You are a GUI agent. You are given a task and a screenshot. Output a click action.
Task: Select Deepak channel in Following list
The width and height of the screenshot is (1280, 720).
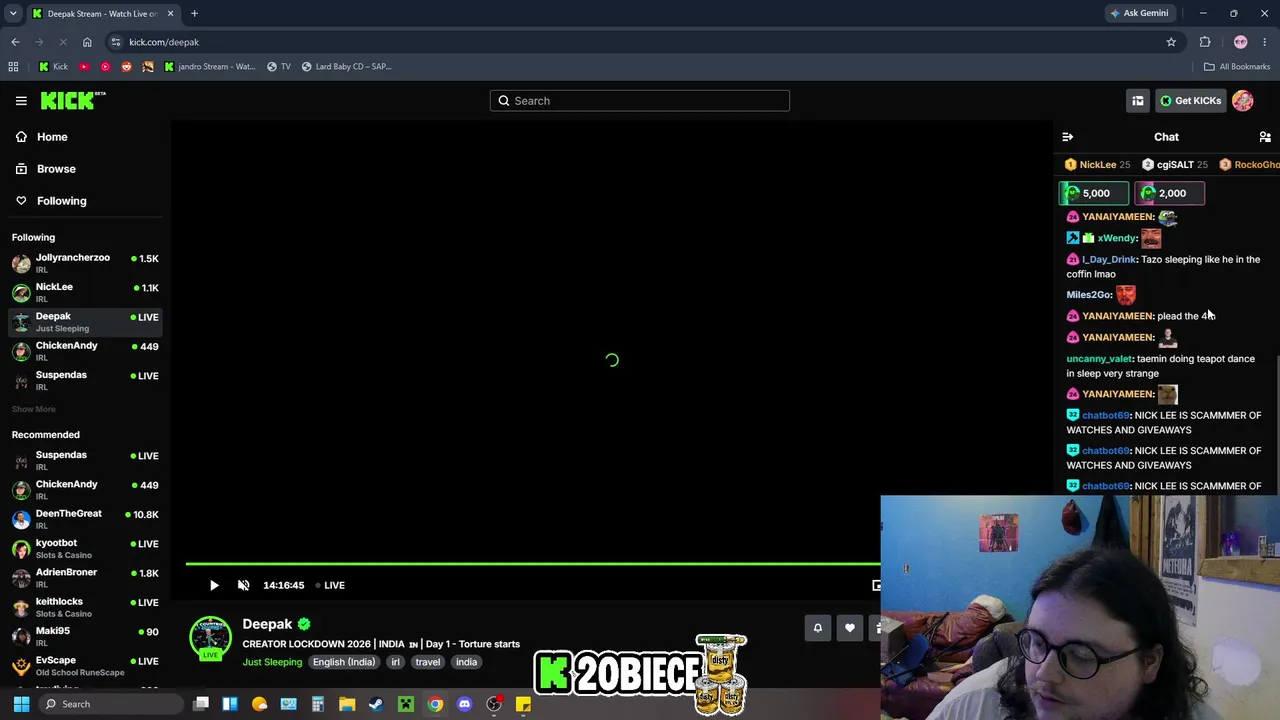pyautogui.click(x=85, y=322)
